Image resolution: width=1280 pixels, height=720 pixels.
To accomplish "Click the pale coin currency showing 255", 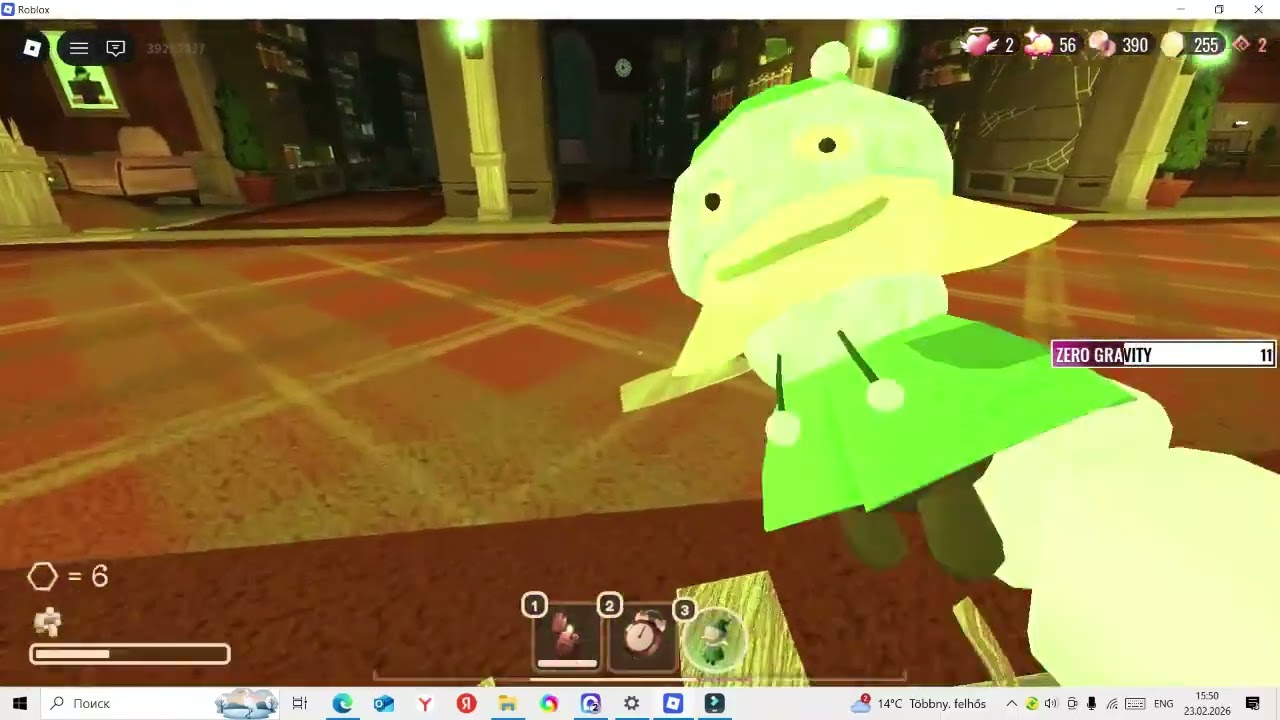I will (1191, 45).
